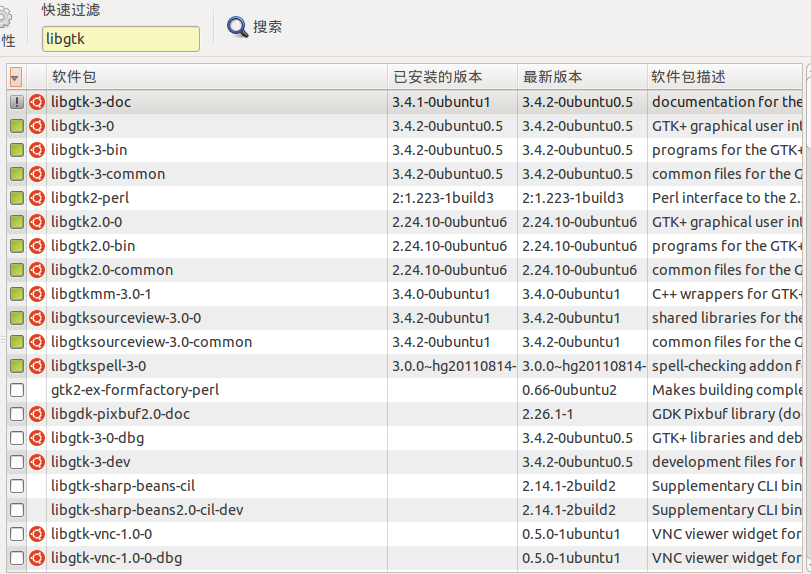This screenshot has height=574, width=811.
Task: Click description 'C++ wrappers for GTK+'
Action: tap(727, 294)
